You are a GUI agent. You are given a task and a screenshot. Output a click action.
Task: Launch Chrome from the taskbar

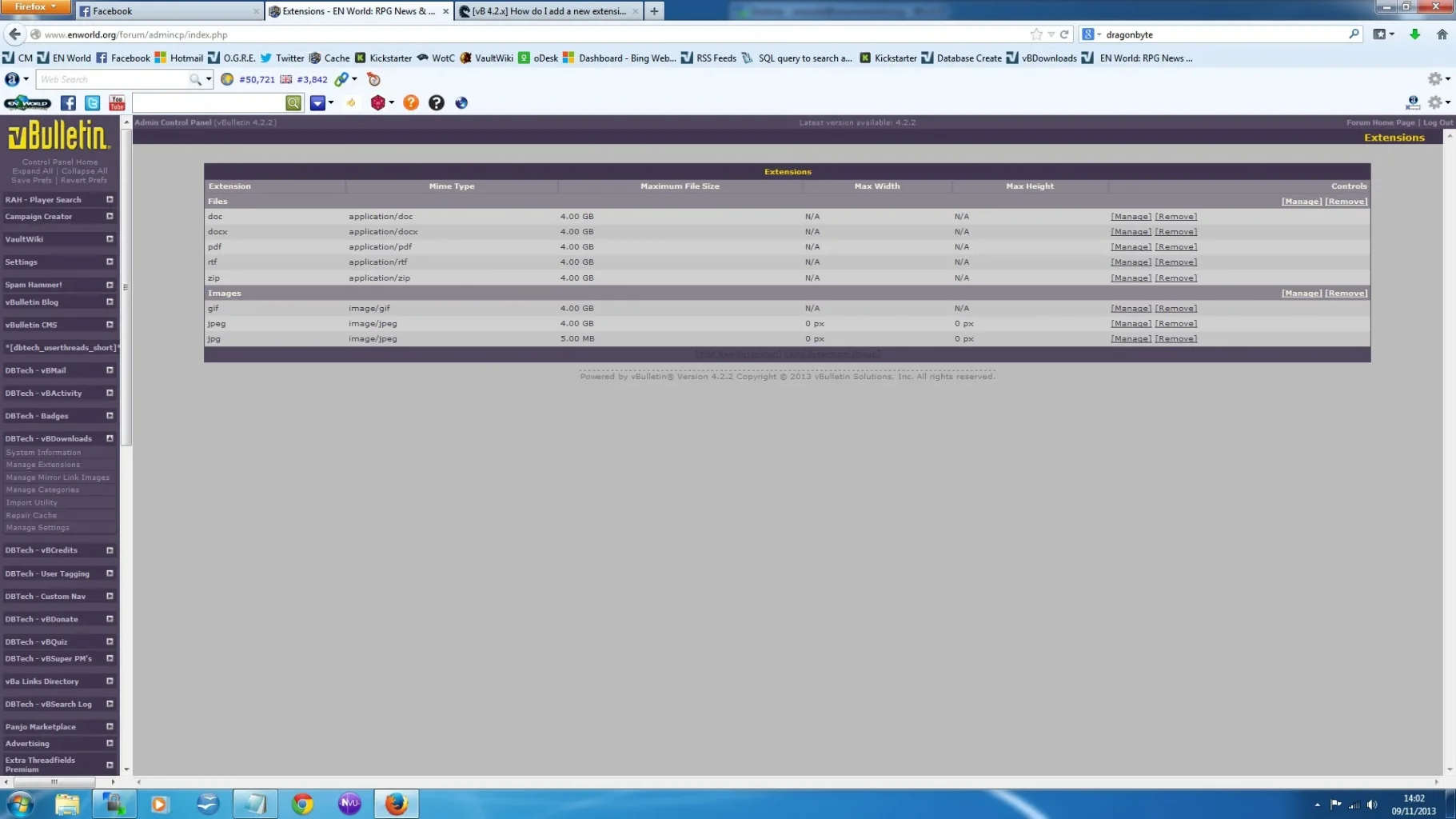tap(303, 804)
